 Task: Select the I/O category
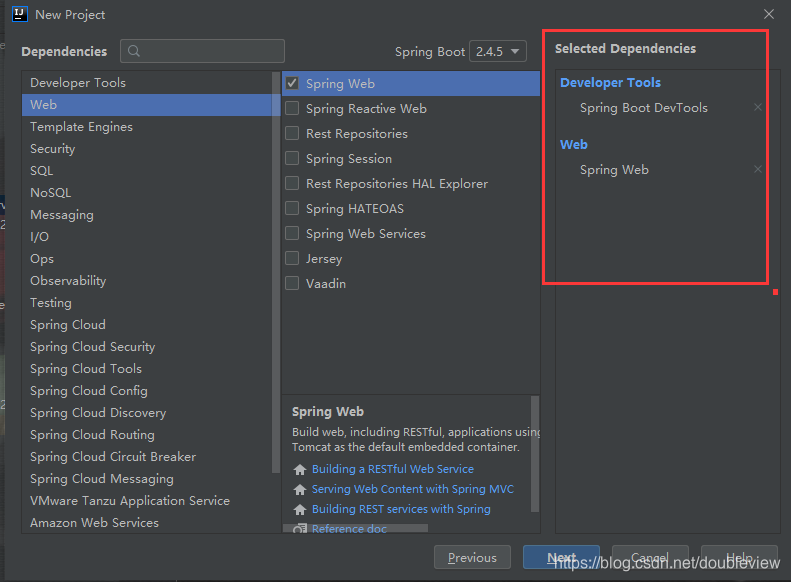[147, 237]
